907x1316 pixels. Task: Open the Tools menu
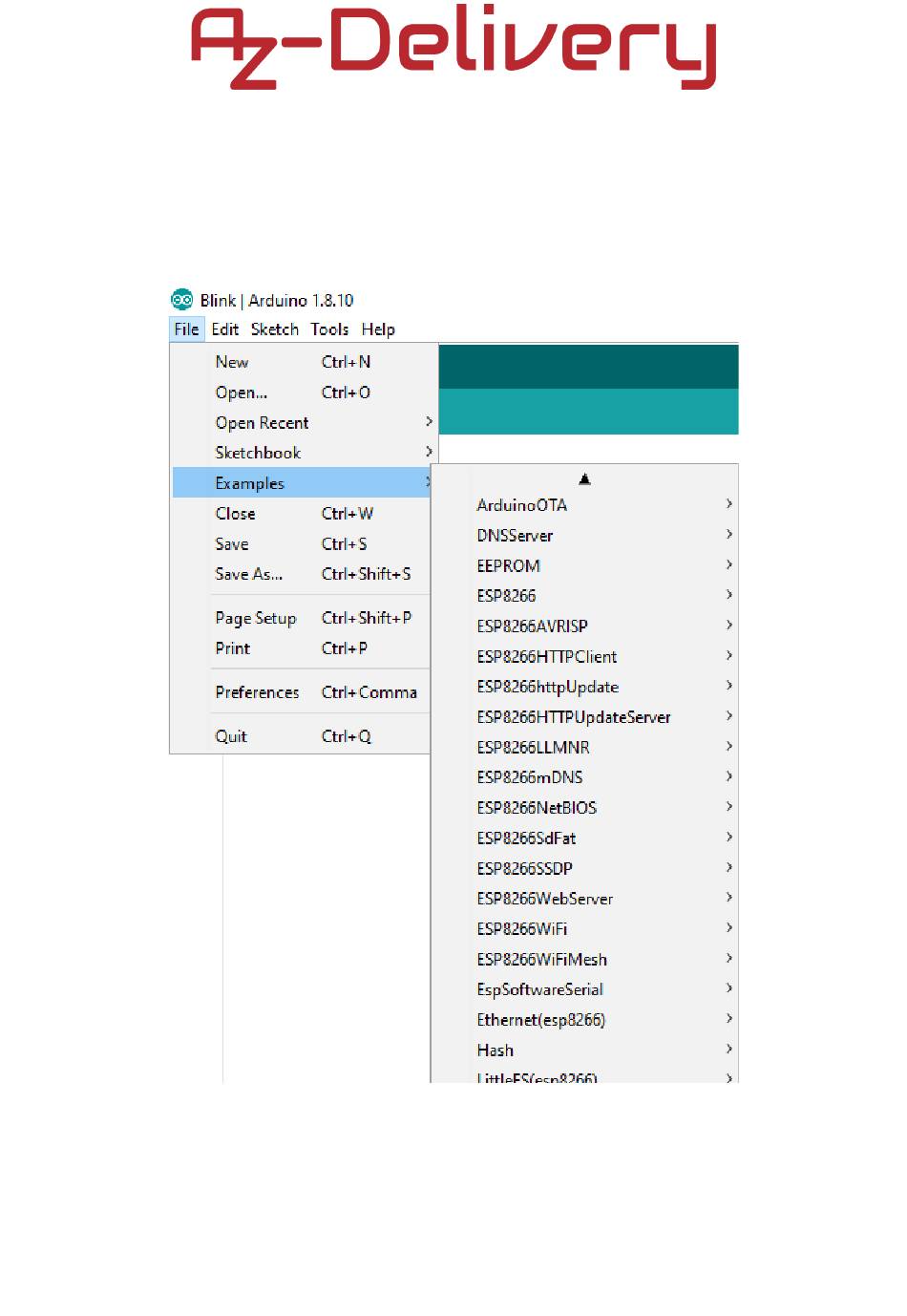coord(329,329)
